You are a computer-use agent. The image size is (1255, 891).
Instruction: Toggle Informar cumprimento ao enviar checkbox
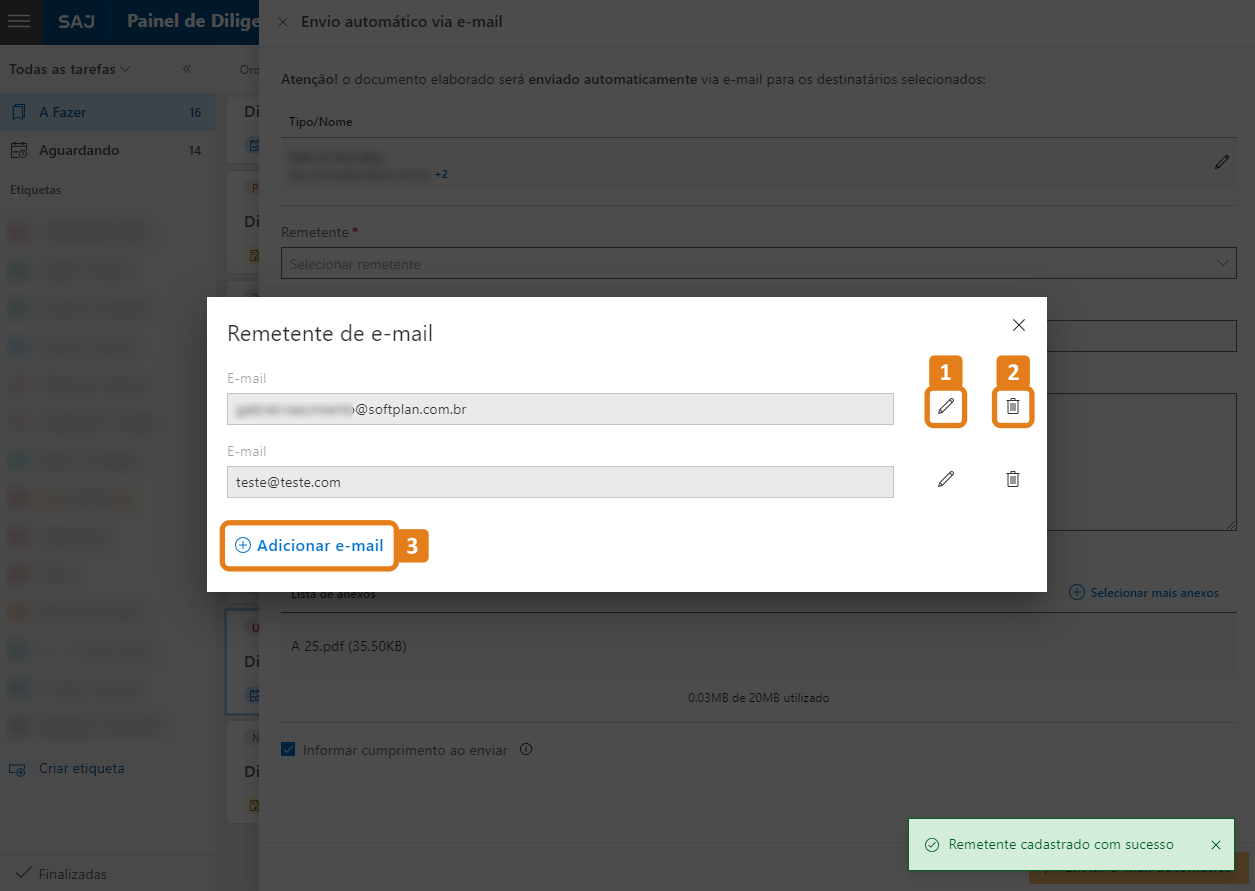(x=289, y=749)
